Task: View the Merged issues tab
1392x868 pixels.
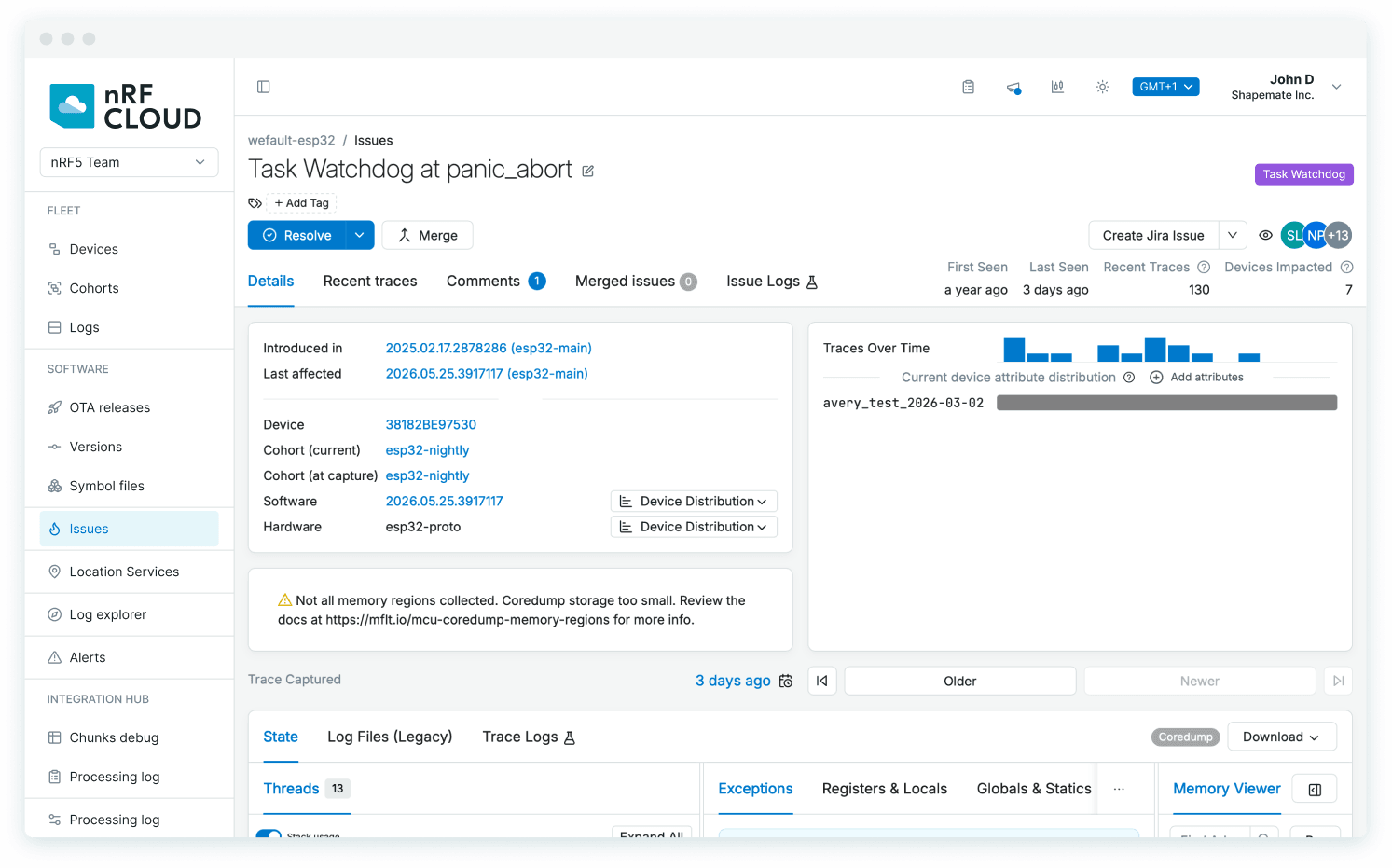Action: pyautogui.click(x=636, y=282)
